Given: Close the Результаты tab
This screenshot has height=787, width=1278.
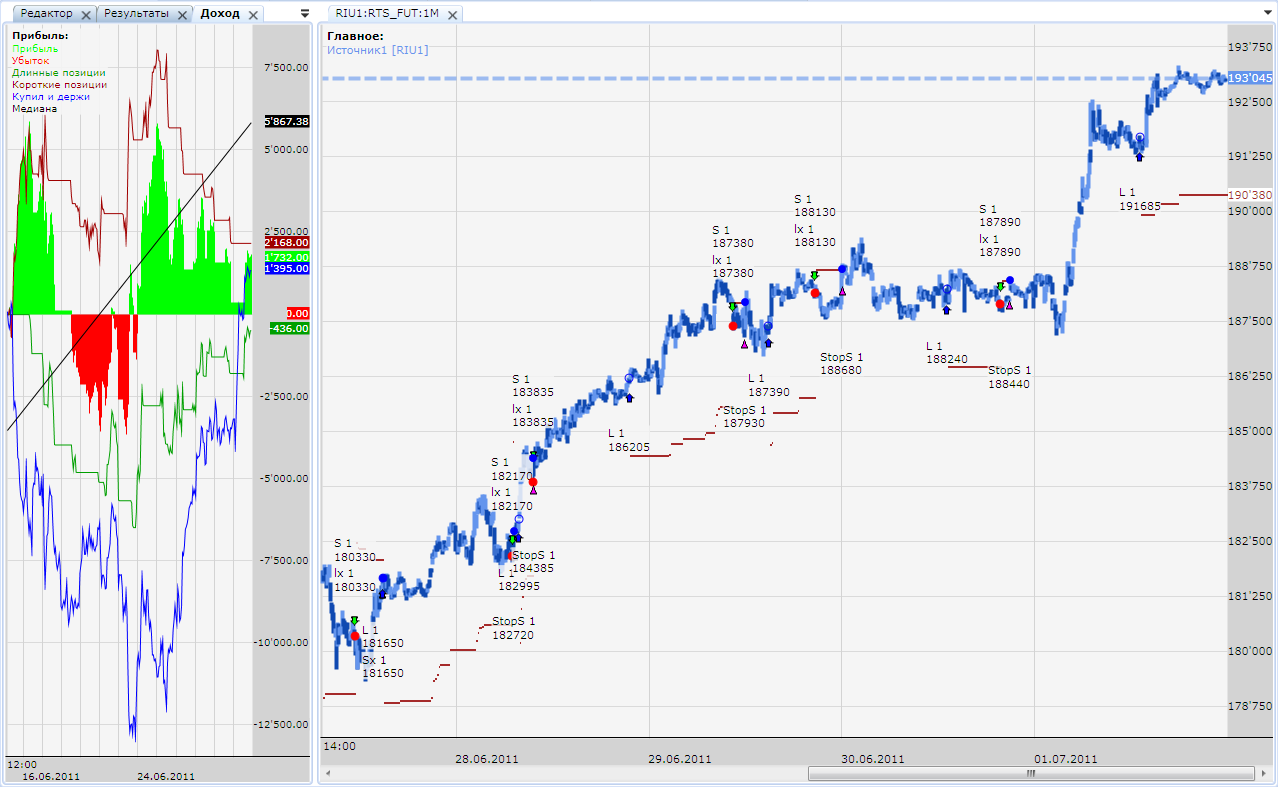Looking at the screenshot, I should tap(182, 15).
